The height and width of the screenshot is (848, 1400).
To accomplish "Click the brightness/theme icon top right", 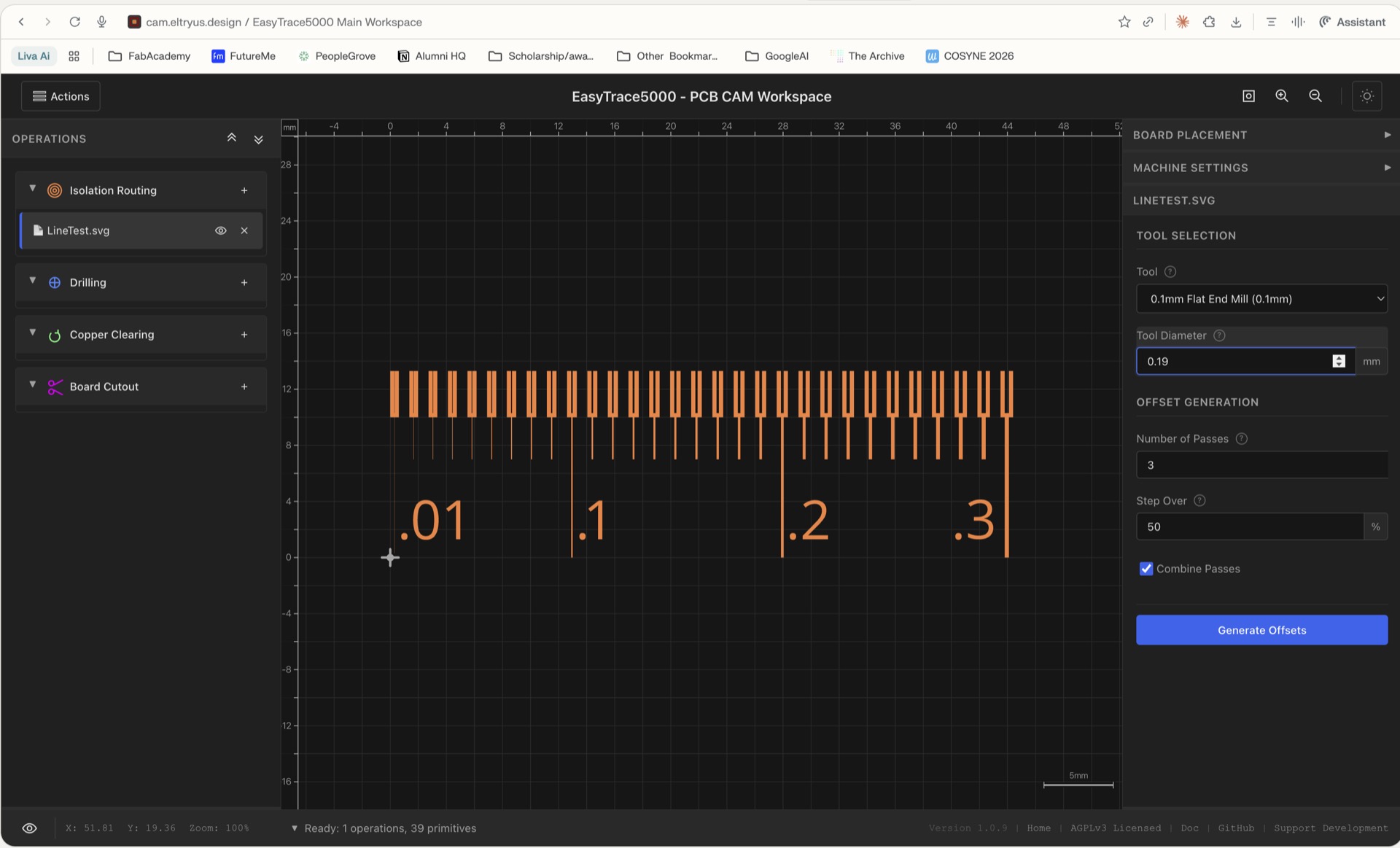I will click(1367, 96).
